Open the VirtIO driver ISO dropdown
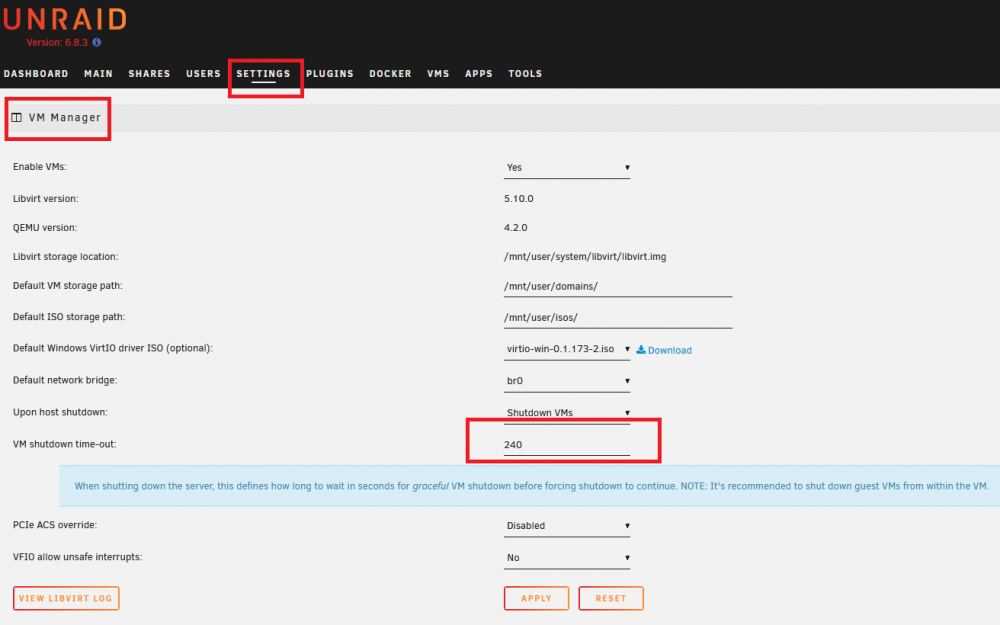This screenshot has width=1000, height=625. pyautogui.click(x=567, y=349)
